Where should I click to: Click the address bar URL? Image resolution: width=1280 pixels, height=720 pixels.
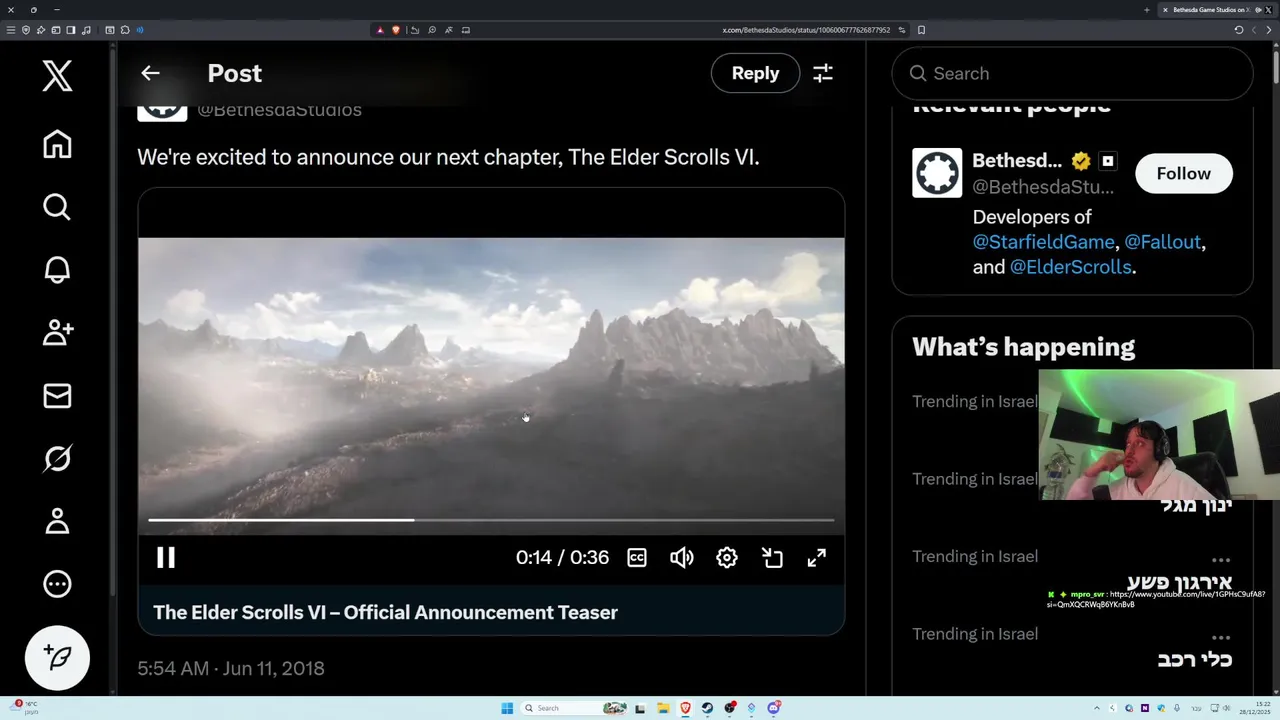coord(806,30)
